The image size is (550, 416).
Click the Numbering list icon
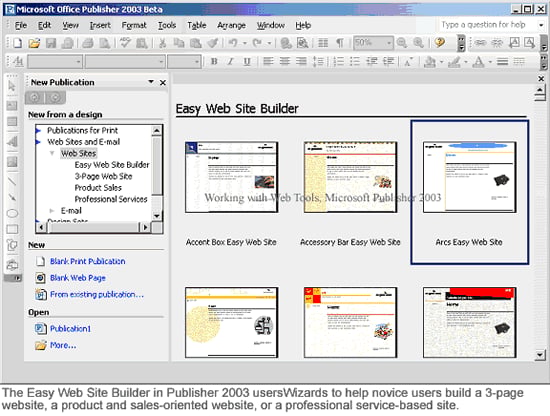(338, 62)
